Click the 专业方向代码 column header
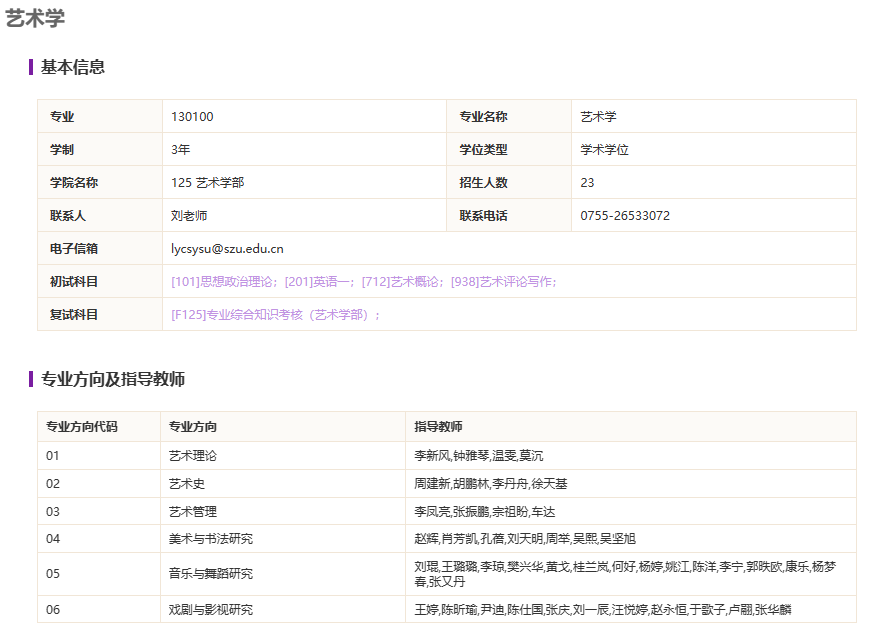870x635 pixels. (x=81, y=427)
